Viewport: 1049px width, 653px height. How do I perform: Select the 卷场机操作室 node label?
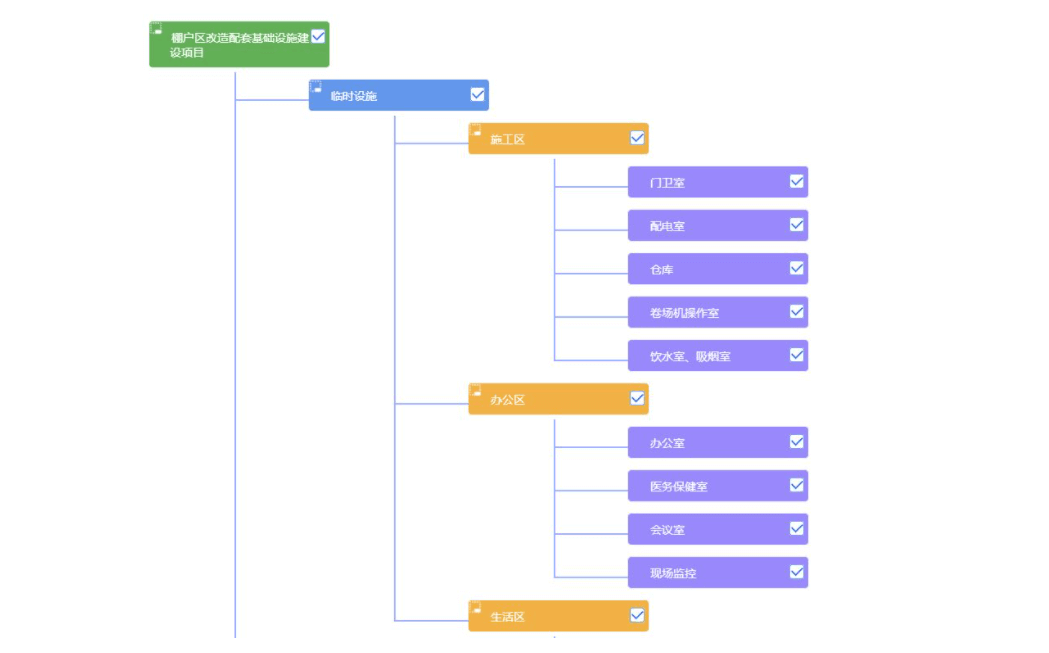[x=684, y=313]
